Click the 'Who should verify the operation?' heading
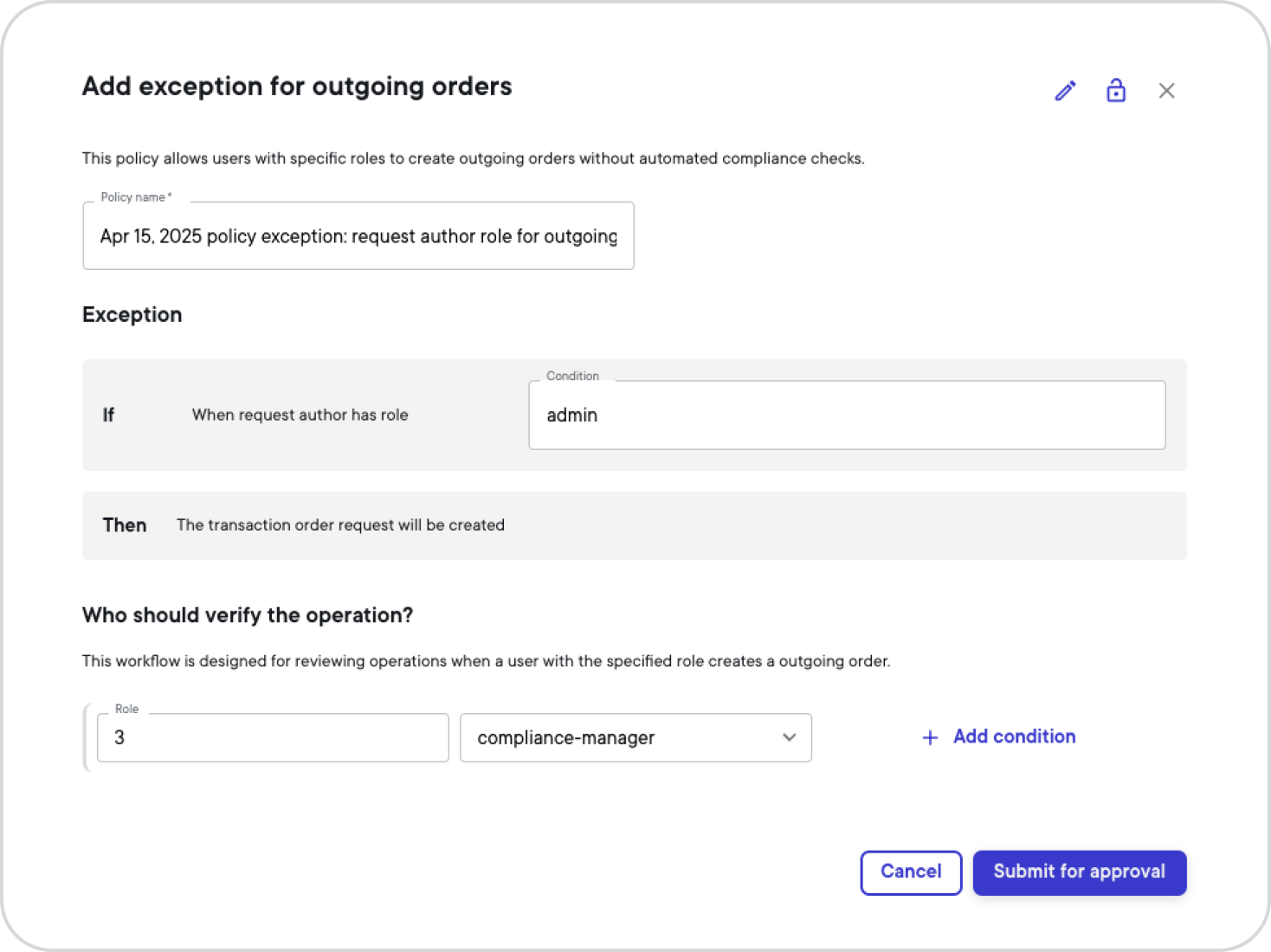 248,615
